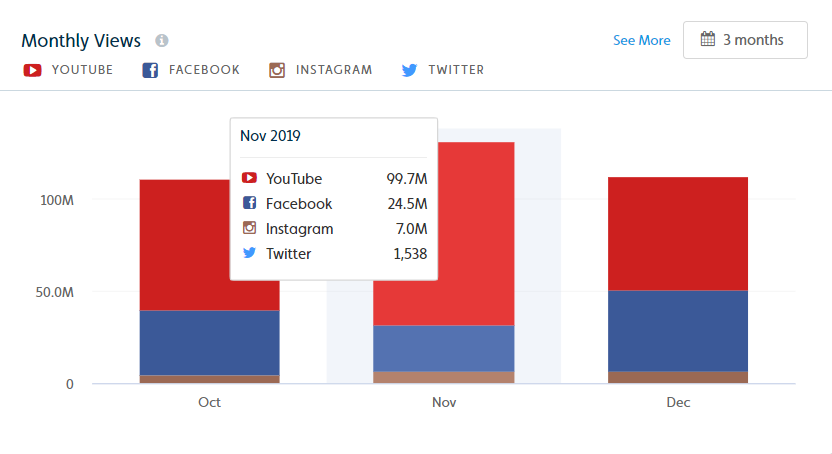Click the Facebook legend icon
The image size is (832, 454).
point(150,70)
